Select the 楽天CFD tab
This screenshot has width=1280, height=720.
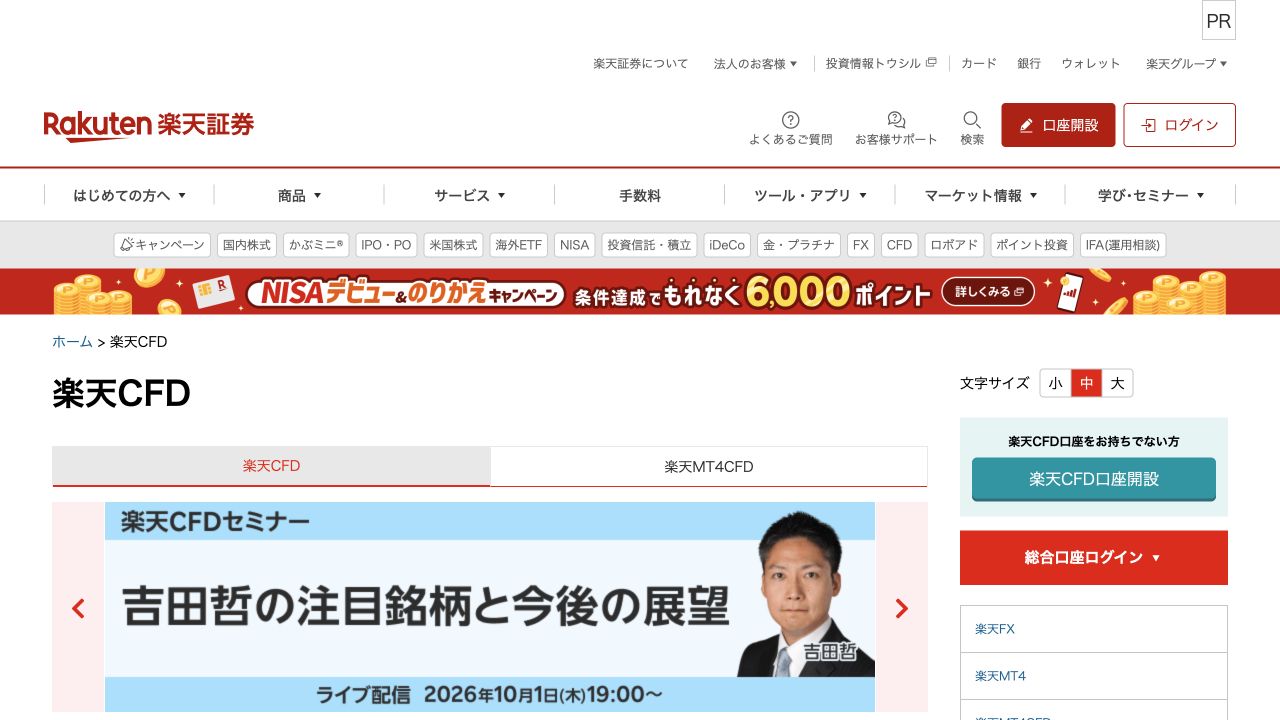(271, 466)
